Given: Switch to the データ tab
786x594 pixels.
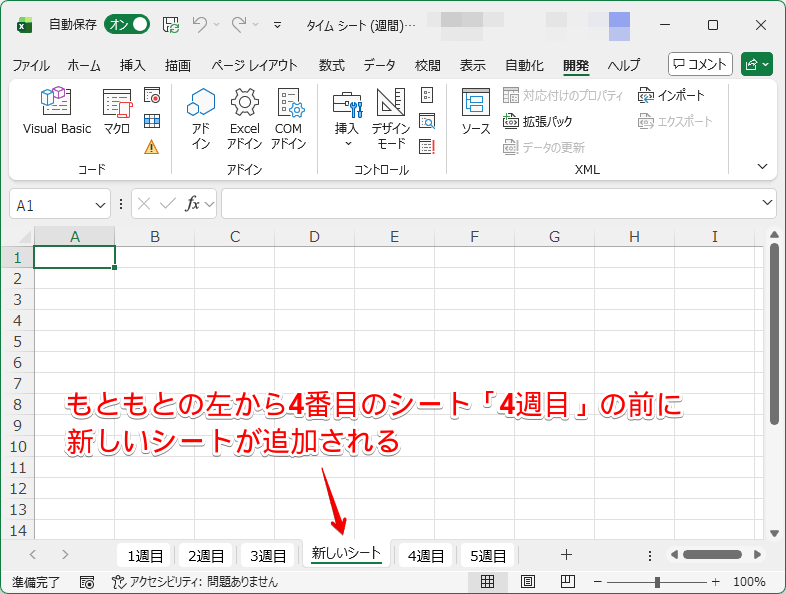Looking at the screenshot, I should 379,65.
